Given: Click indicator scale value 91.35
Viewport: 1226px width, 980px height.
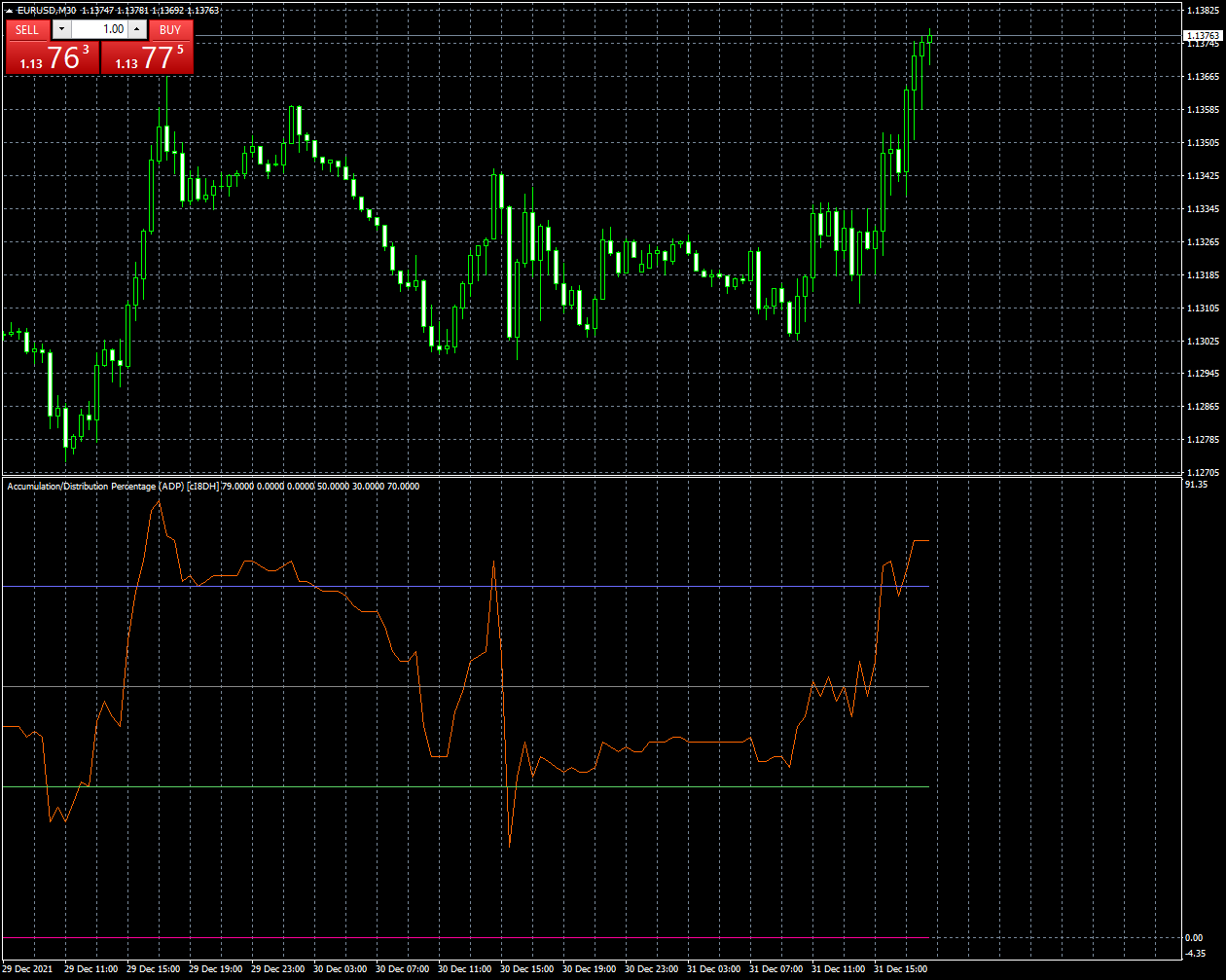Looking at the screenshot, I should click(1197, 484).
